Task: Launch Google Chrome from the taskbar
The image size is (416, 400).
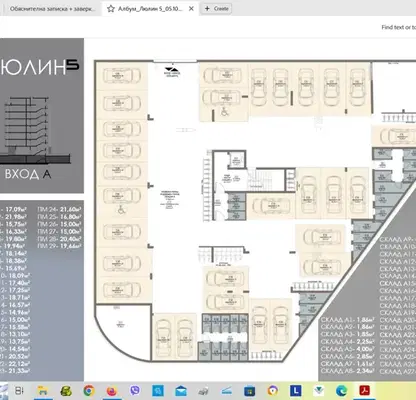Action: (x=89, y=391)
